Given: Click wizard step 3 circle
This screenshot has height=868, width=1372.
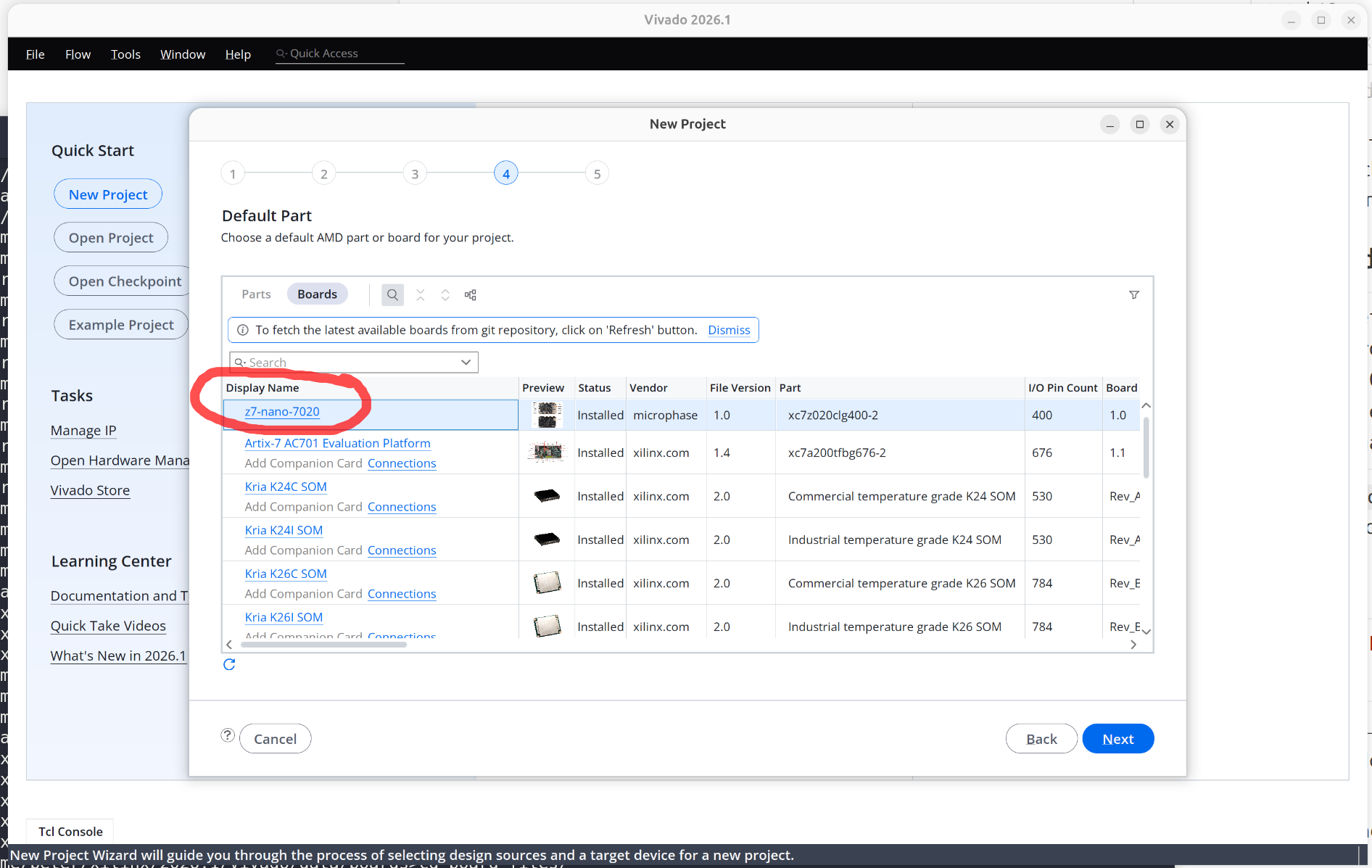Looking at the screenshot, I should coord(415,173).
